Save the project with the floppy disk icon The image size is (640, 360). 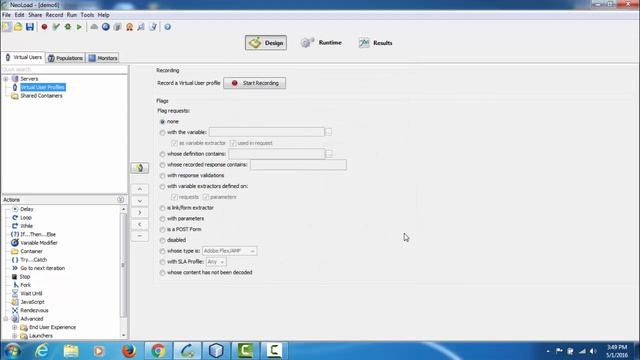(30, 27)
